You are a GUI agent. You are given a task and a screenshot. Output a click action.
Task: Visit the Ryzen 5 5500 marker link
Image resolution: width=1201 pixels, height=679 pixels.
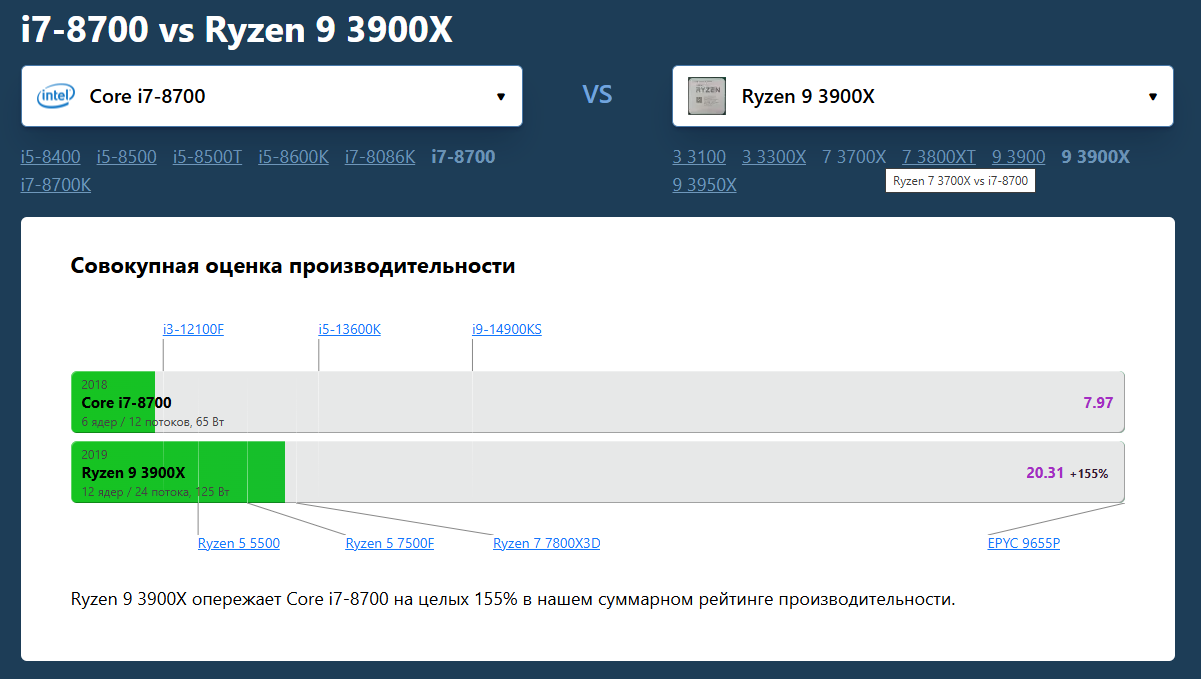pos(239,544)
